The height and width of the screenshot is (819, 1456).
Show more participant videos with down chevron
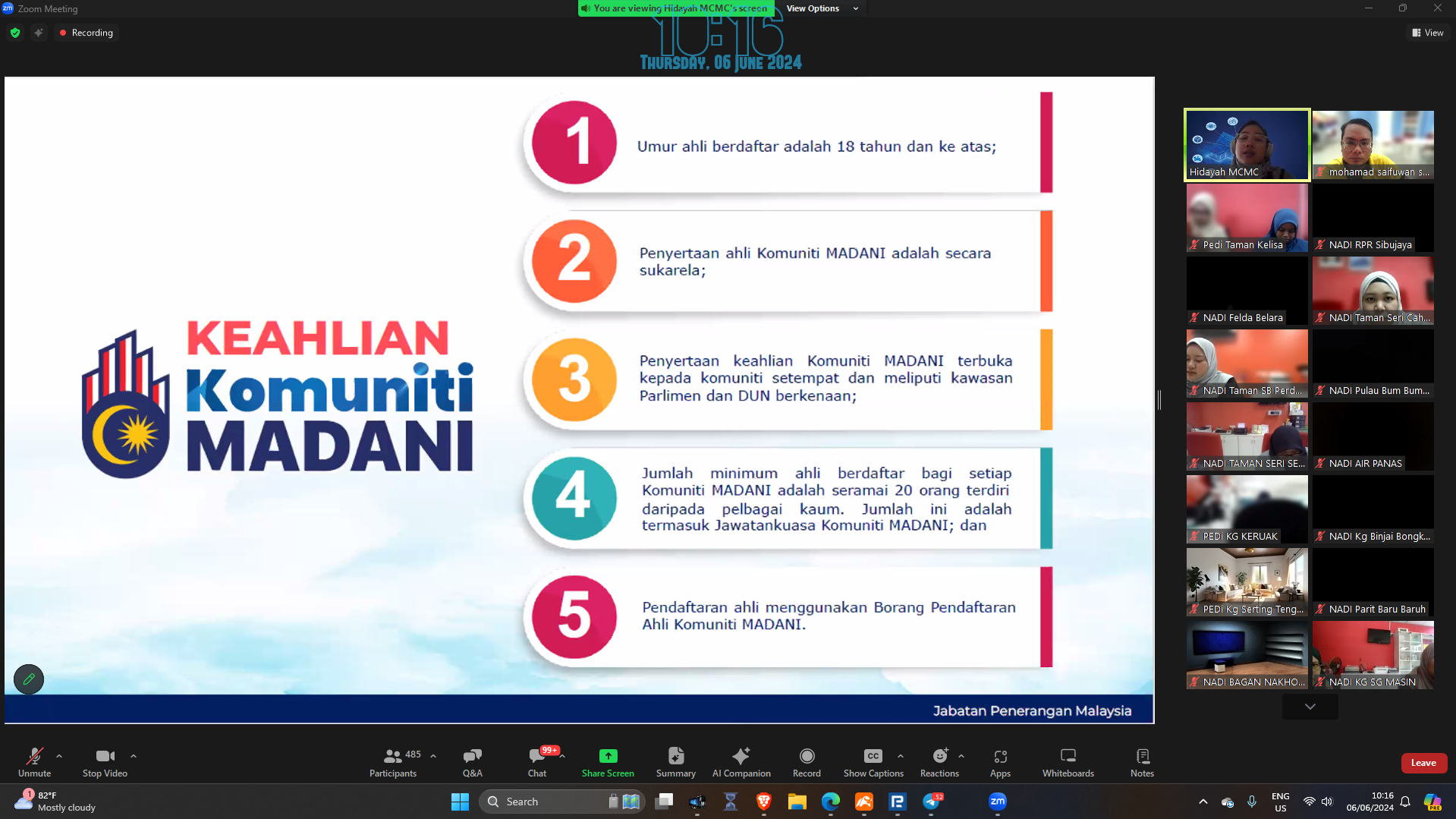coord(1310,707)
